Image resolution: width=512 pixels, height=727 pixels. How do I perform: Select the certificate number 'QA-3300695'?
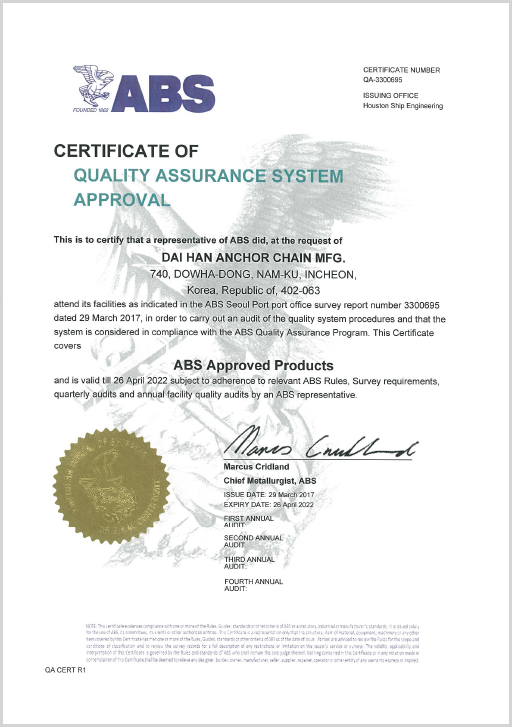383,80
